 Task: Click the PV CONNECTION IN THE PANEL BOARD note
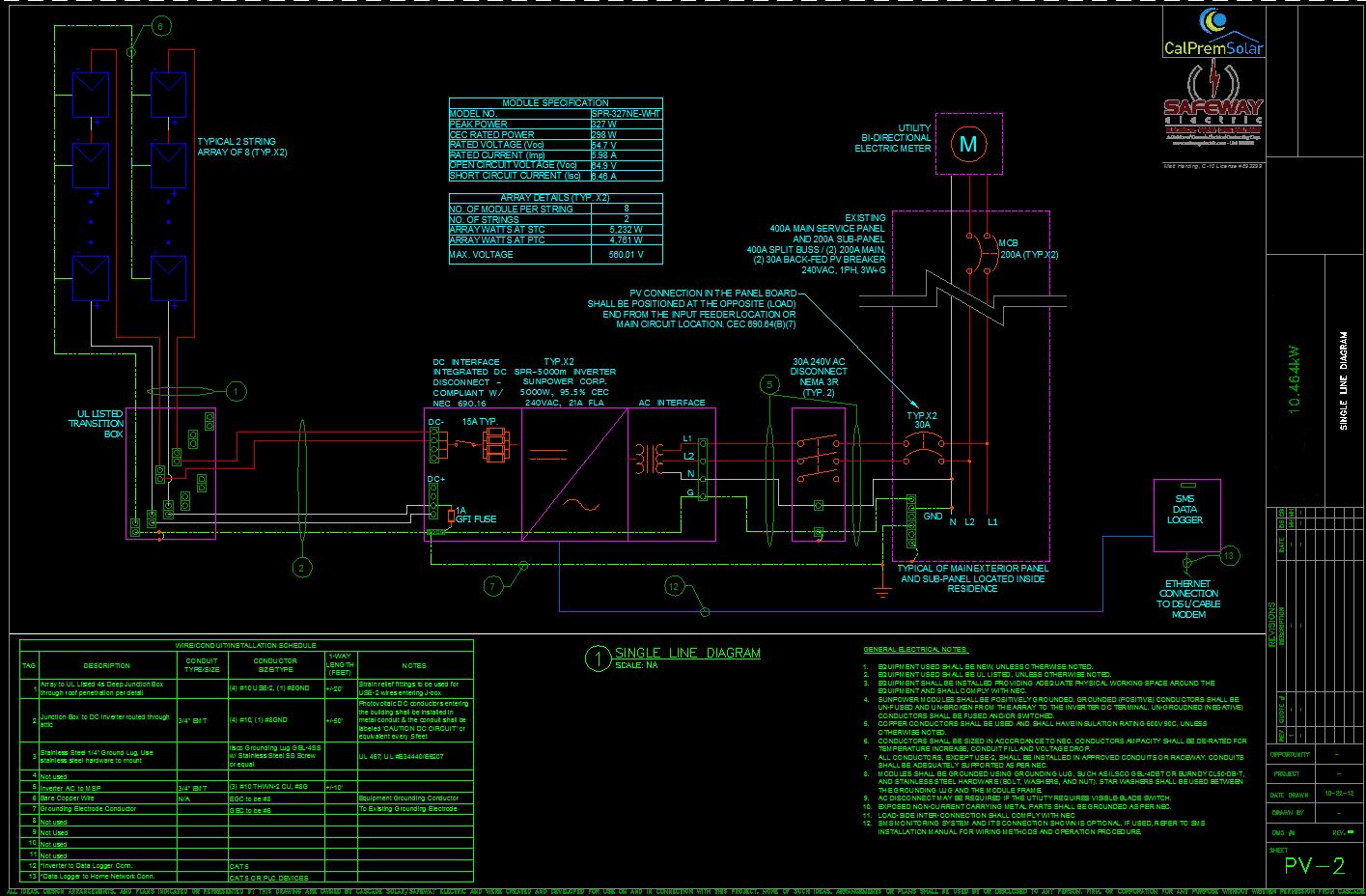pyautogui.click(x=691, y=309)
